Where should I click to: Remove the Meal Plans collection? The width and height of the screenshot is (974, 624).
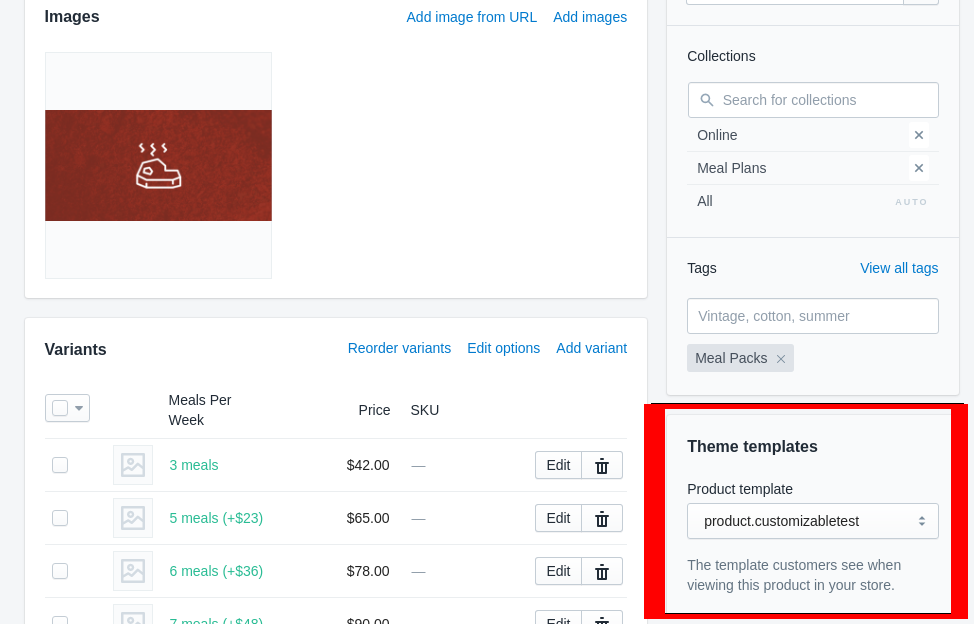[x=918, y=168]
